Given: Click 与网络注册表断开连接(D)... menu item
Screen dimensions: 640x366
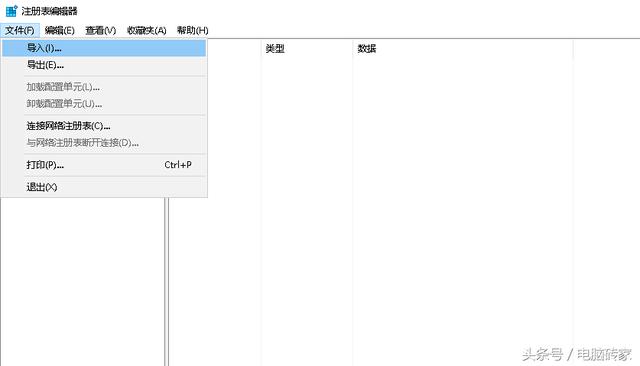Looking at the screenshot, I should click(104, 143).
